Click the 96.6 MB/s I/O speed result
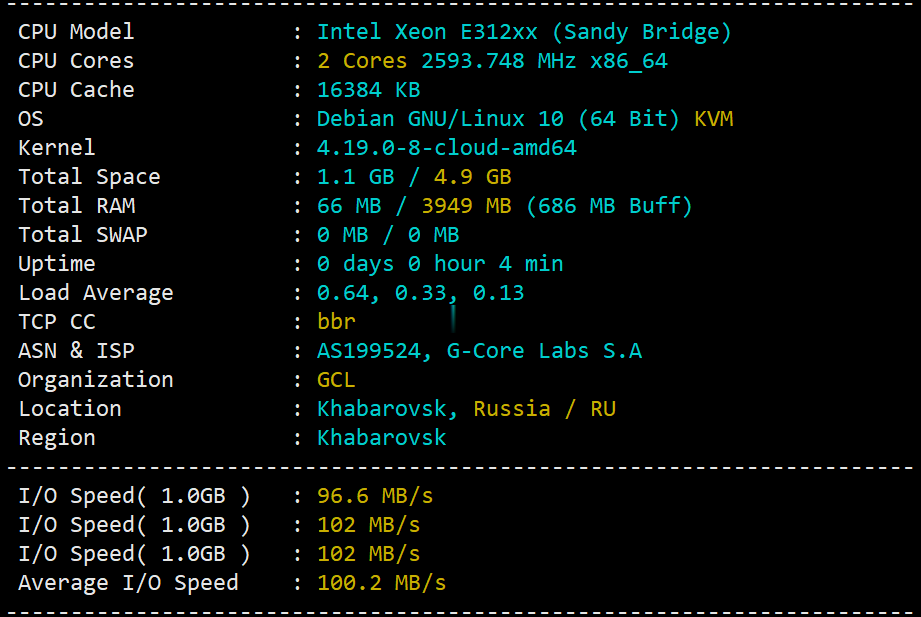Image resolution: width=921 pixels, height=617 pixels. 375,496
